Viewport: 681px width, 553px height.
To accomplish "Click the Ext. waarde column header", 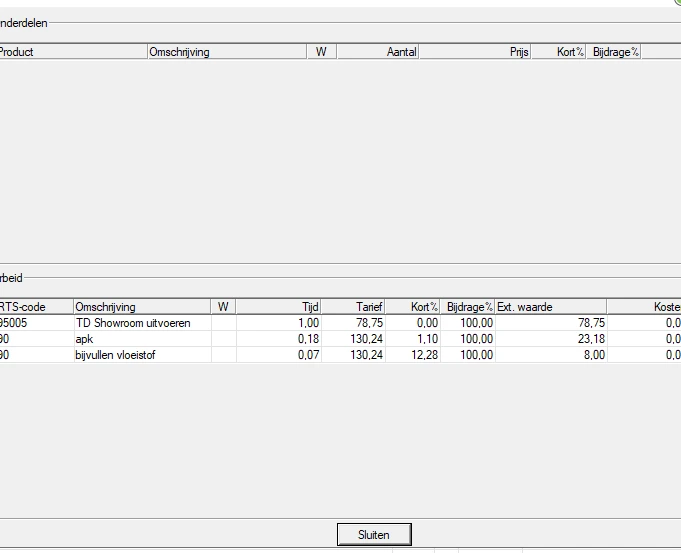I will (551, 307).
